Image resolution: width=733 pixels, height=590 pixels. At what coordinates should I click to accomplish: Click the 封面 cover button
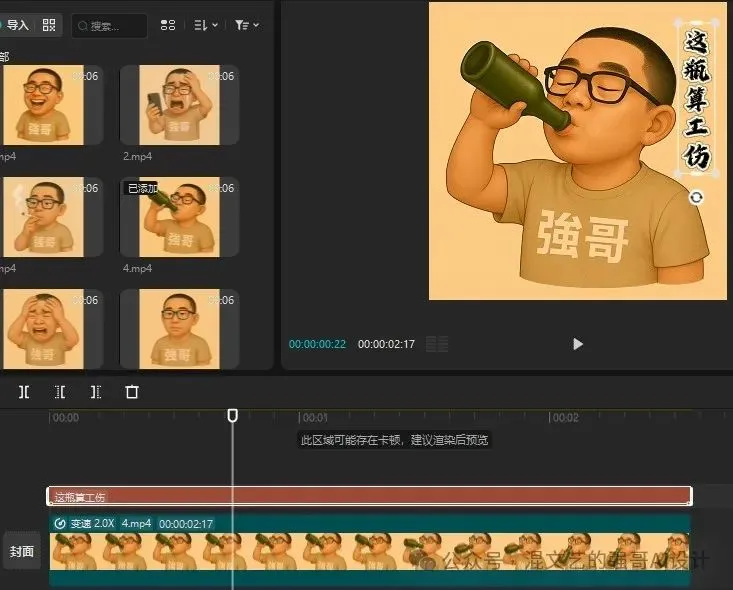(x=22, y=552)
